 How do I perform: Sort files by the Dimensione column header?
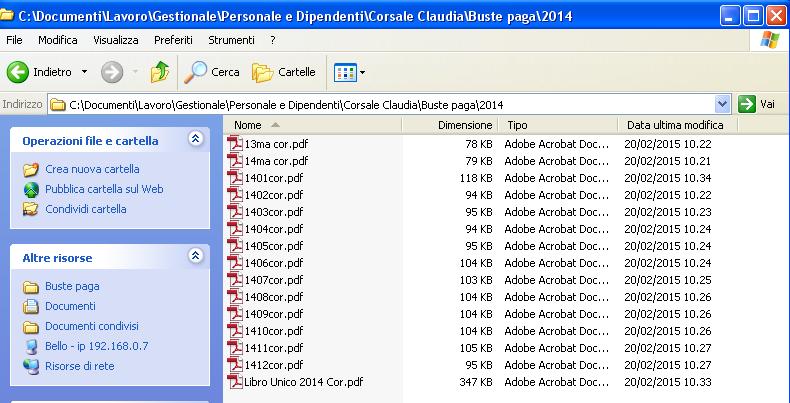[x=464, y=125]
